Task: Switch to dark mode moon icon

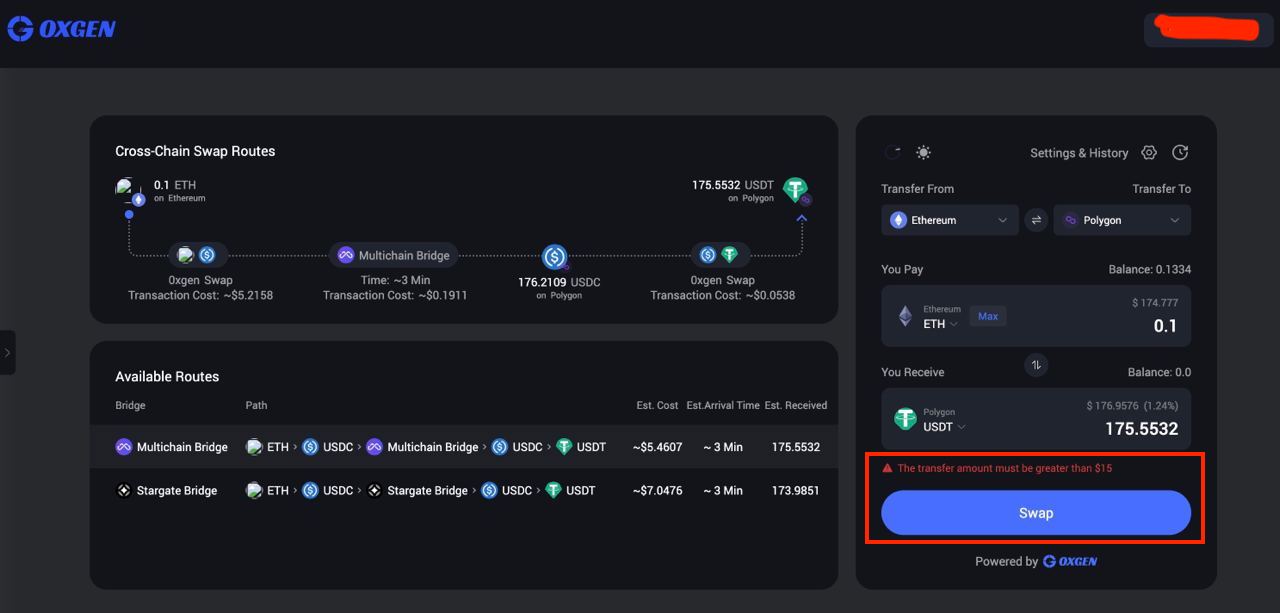Action: pyautogui.click(x=894, y=152)
